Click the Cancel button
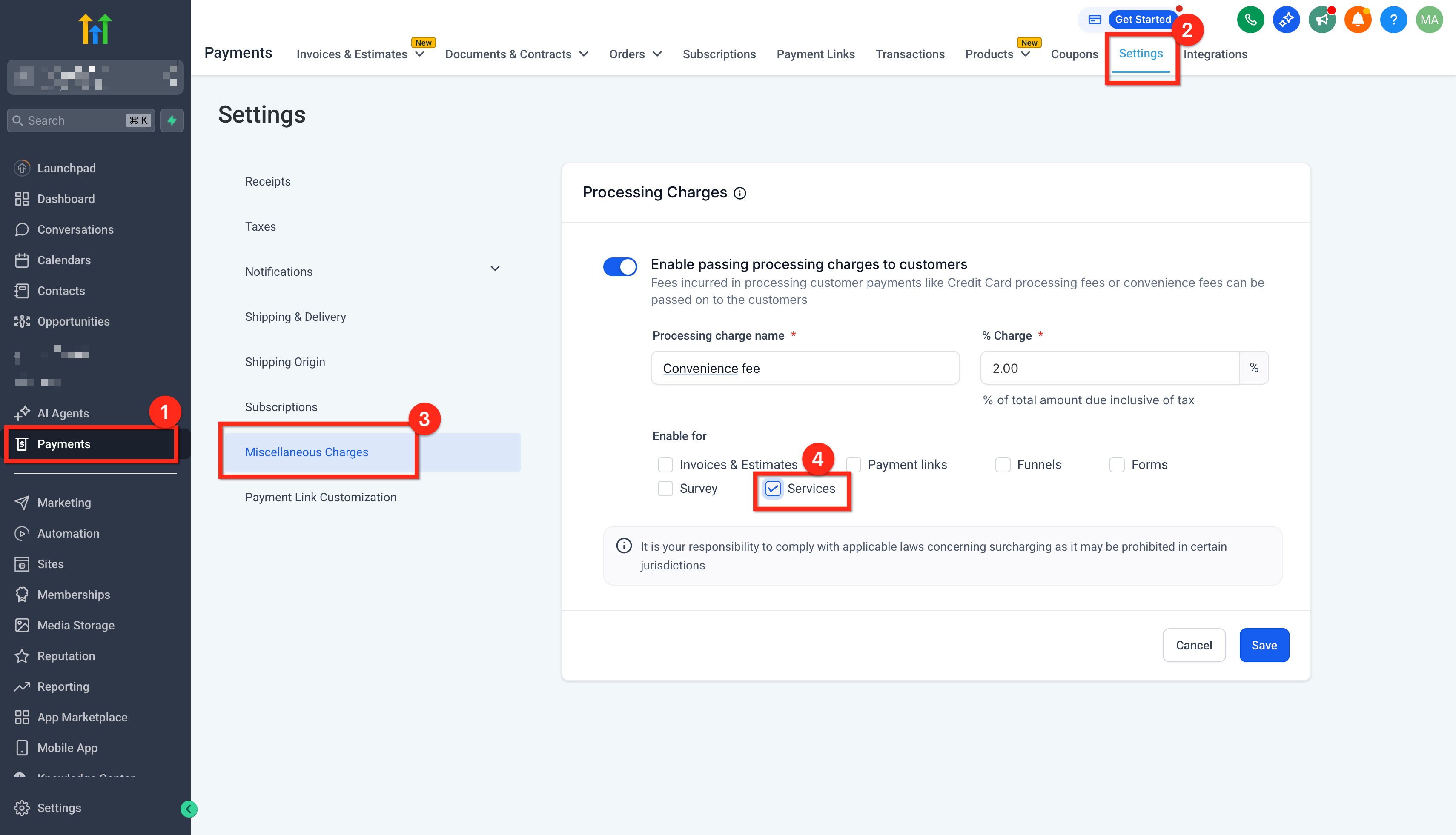The image size is (1456, 835). click(x=1194, y=645)
